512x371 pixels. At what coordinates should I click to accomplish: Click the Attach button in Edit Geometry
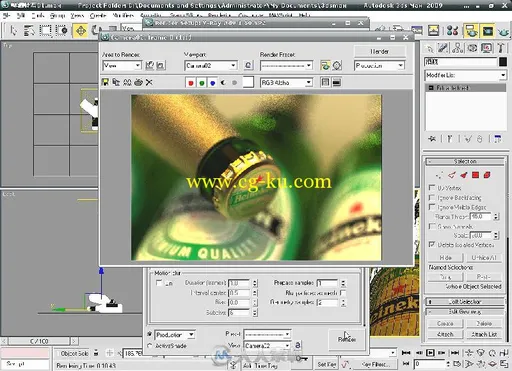click(x=445, y=334)
